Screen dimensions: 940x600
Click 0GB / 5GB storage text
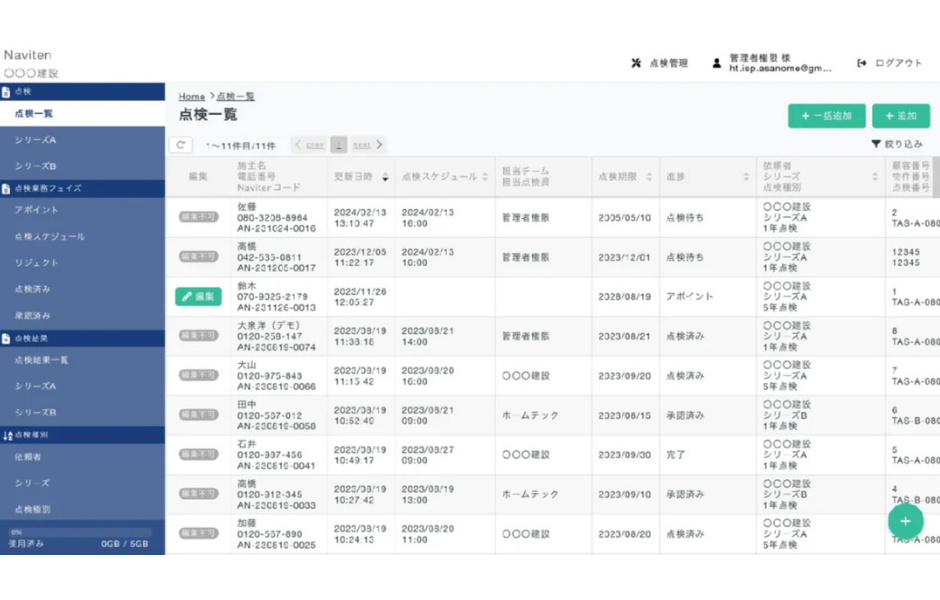[x=125, y=544]
